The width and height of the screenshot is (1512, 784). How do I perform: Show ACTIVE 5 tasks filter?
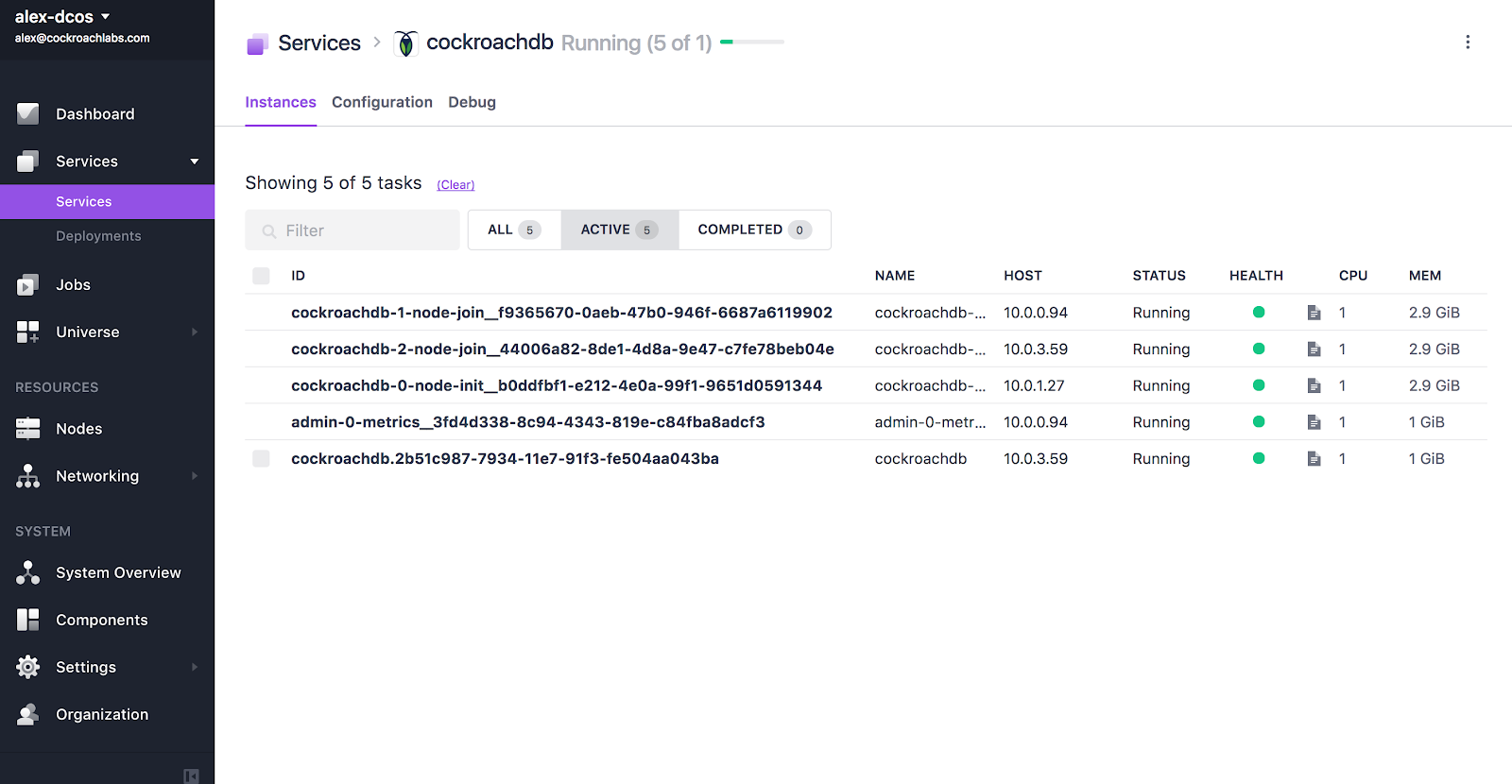pos(620,230)
